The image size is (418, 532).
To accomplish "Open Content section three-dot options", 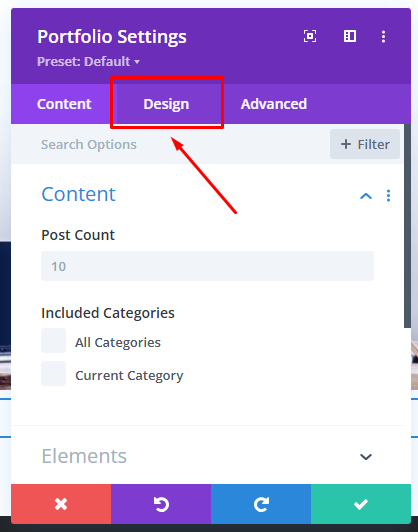I will click(388, 196).
